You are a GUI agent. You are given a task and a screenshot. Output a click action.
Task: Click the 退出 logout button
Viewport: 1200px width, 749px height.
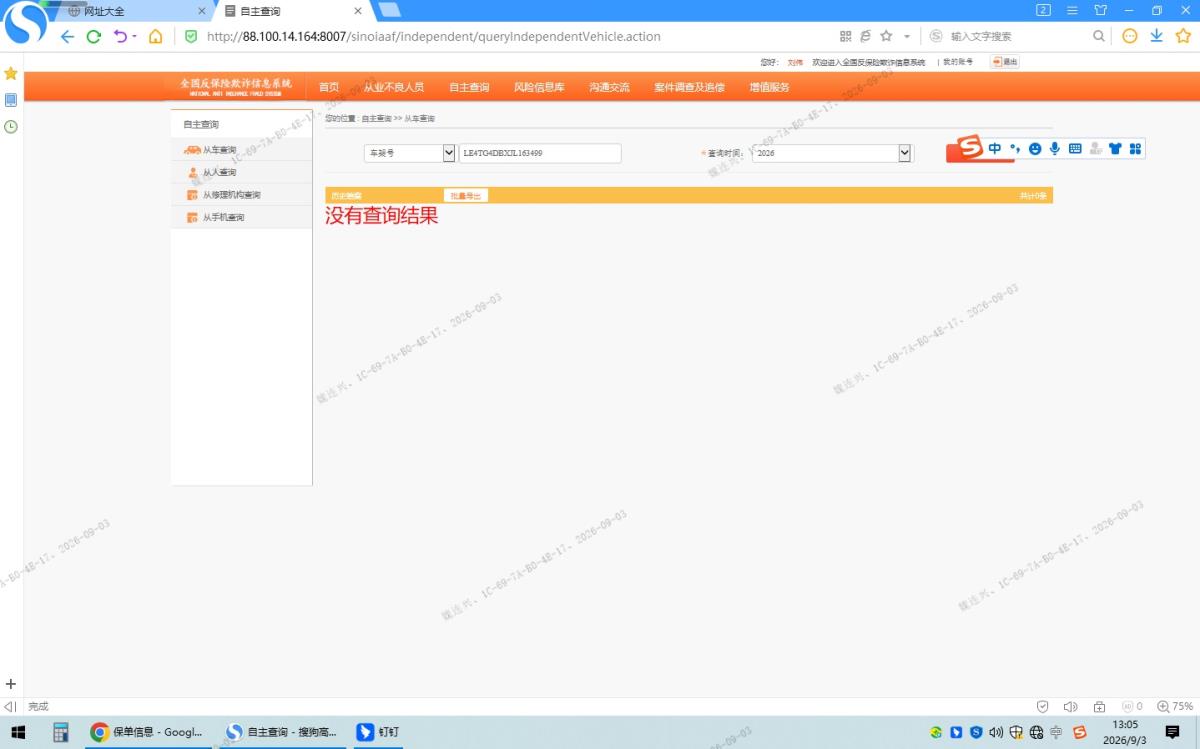point(1005,62)
